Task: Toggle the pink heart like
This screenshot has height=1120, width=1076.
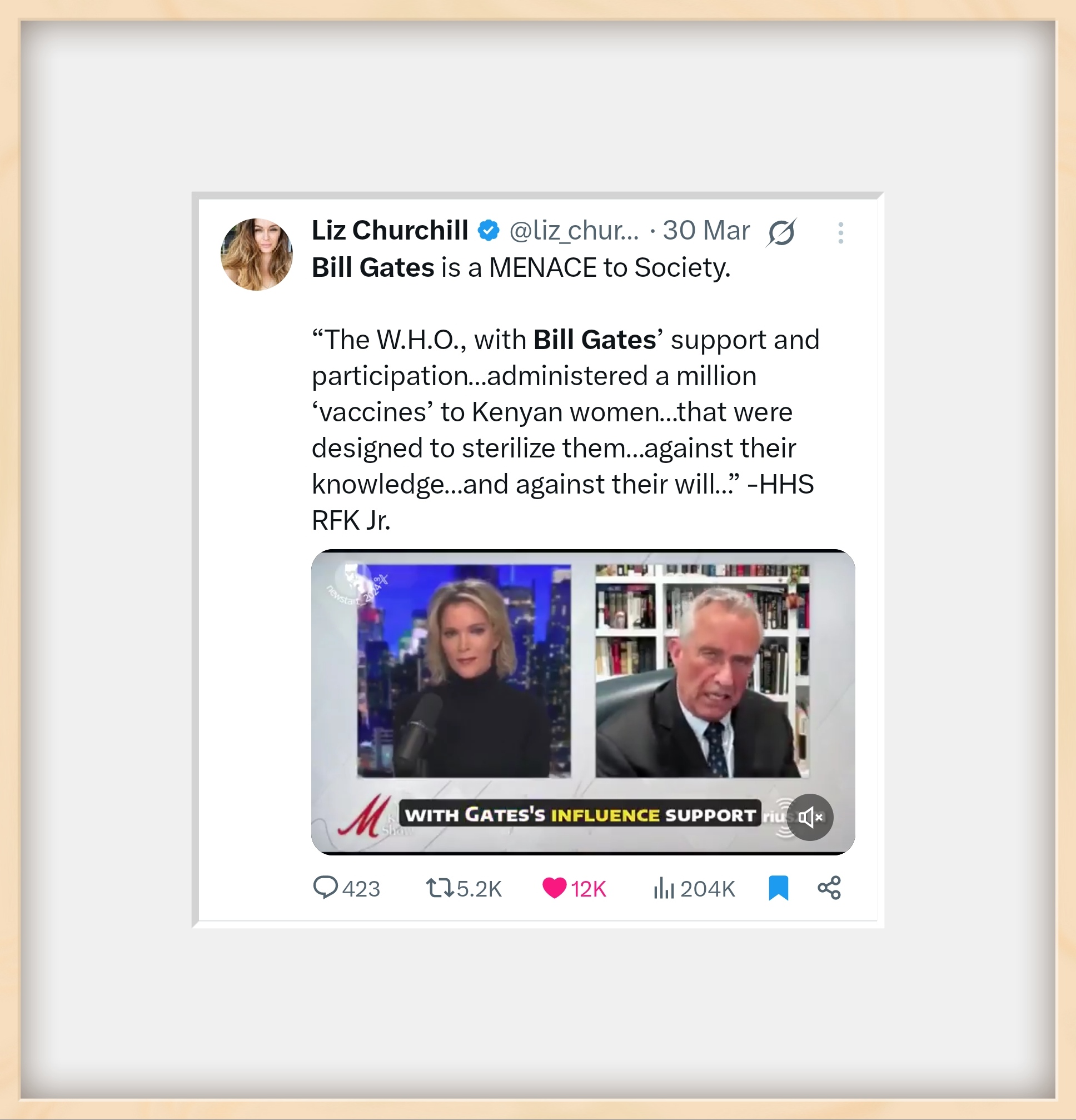Action: tap(554, 888)
